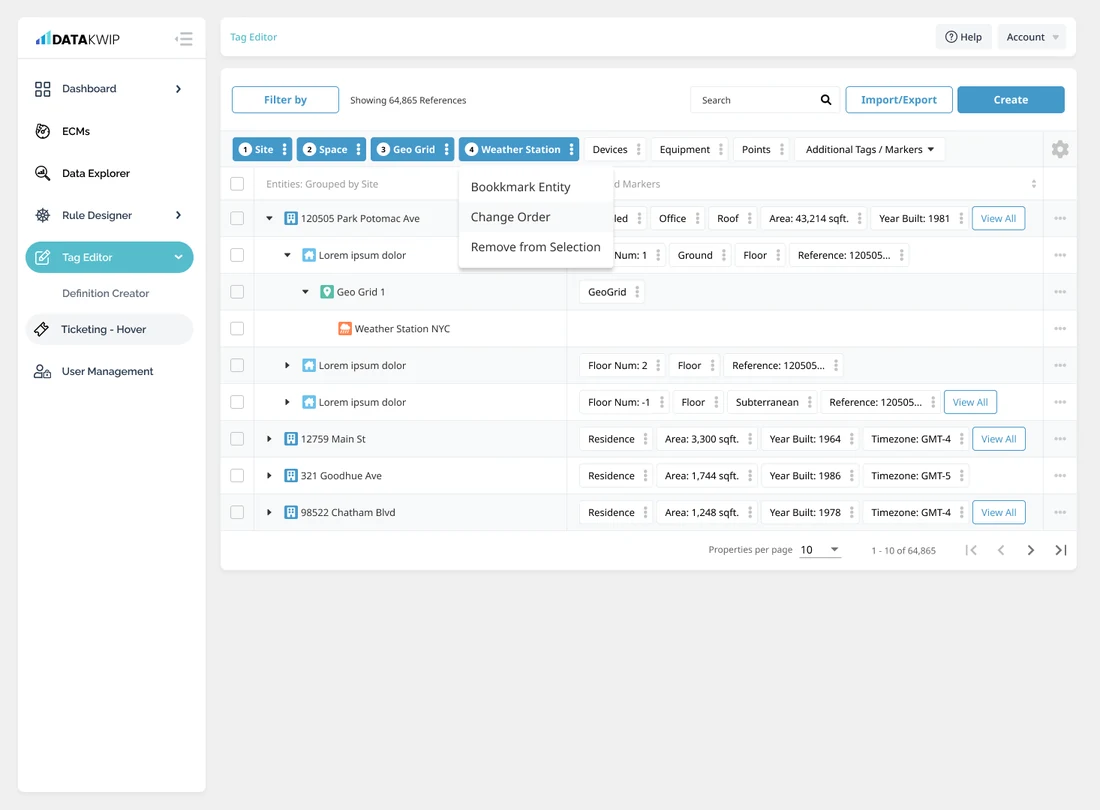The width and height of the screenshot is (1100, 810).
Task: Click View All for 98522 Chatham Blvd
Action: [x=998, y=513]
